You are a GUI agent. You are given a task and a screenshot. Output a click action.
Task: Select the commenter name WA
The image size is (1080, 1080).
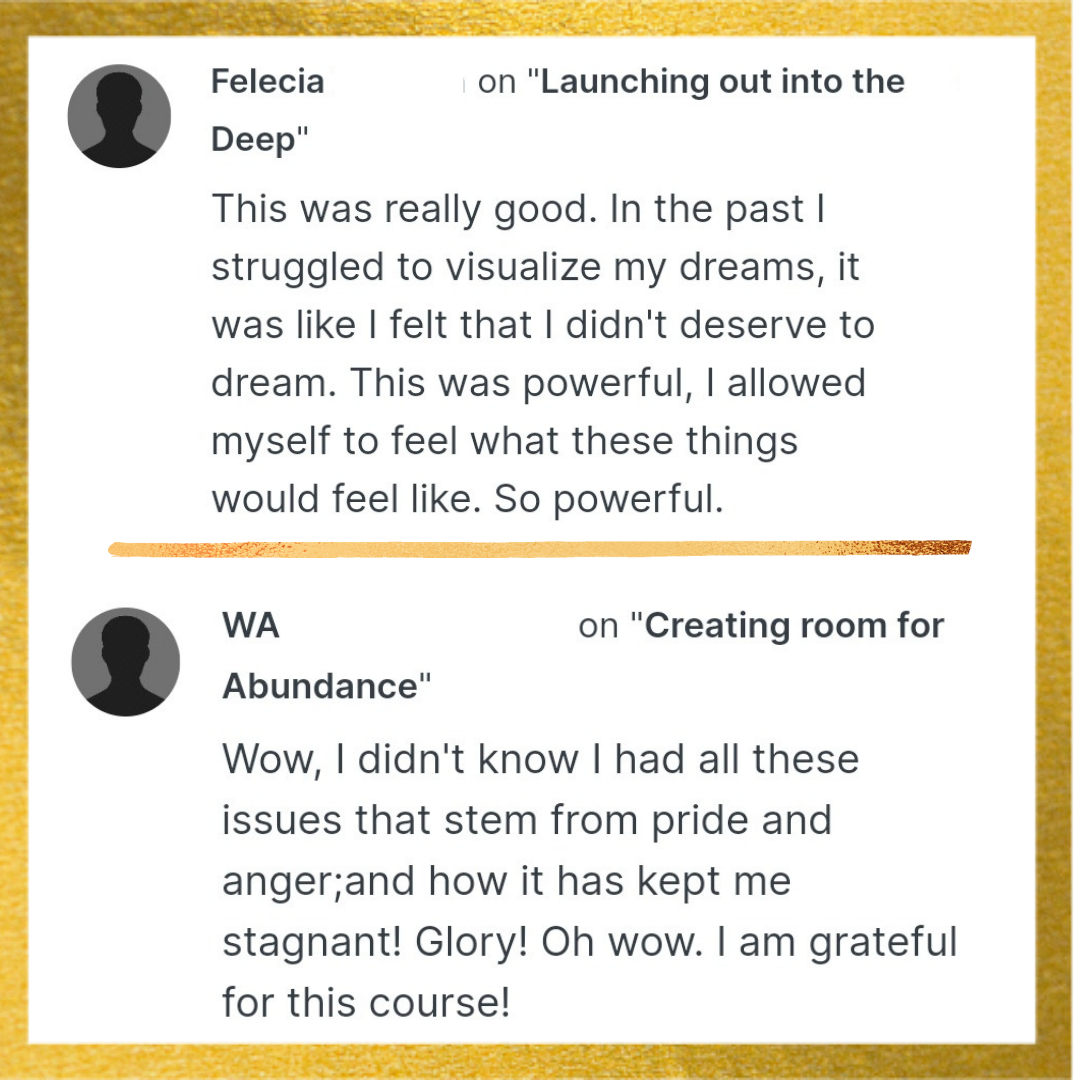tap(251, 625)
